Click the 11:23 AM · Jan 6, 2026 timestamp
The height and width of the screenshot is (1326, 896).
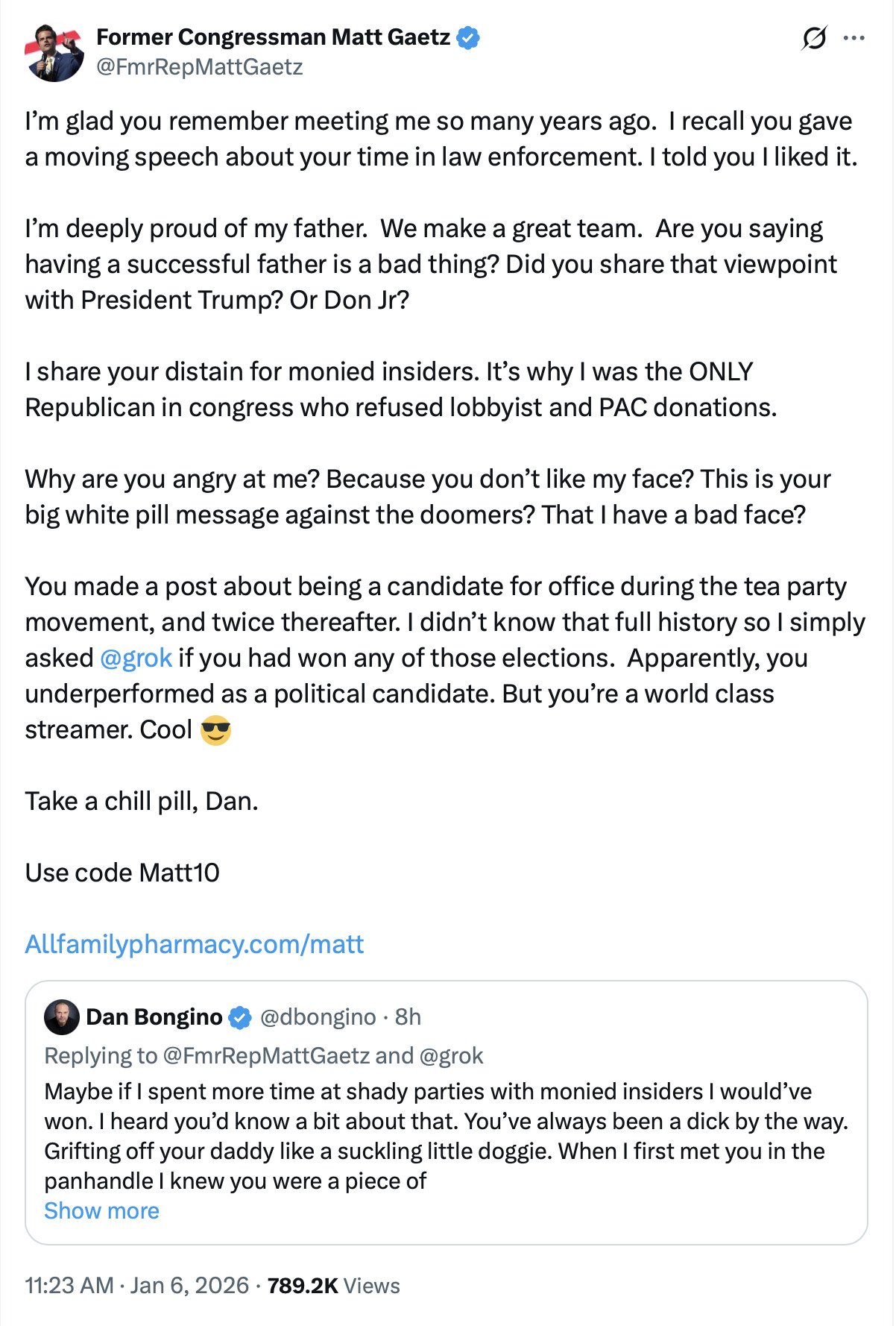click(x=136, y=1286)
